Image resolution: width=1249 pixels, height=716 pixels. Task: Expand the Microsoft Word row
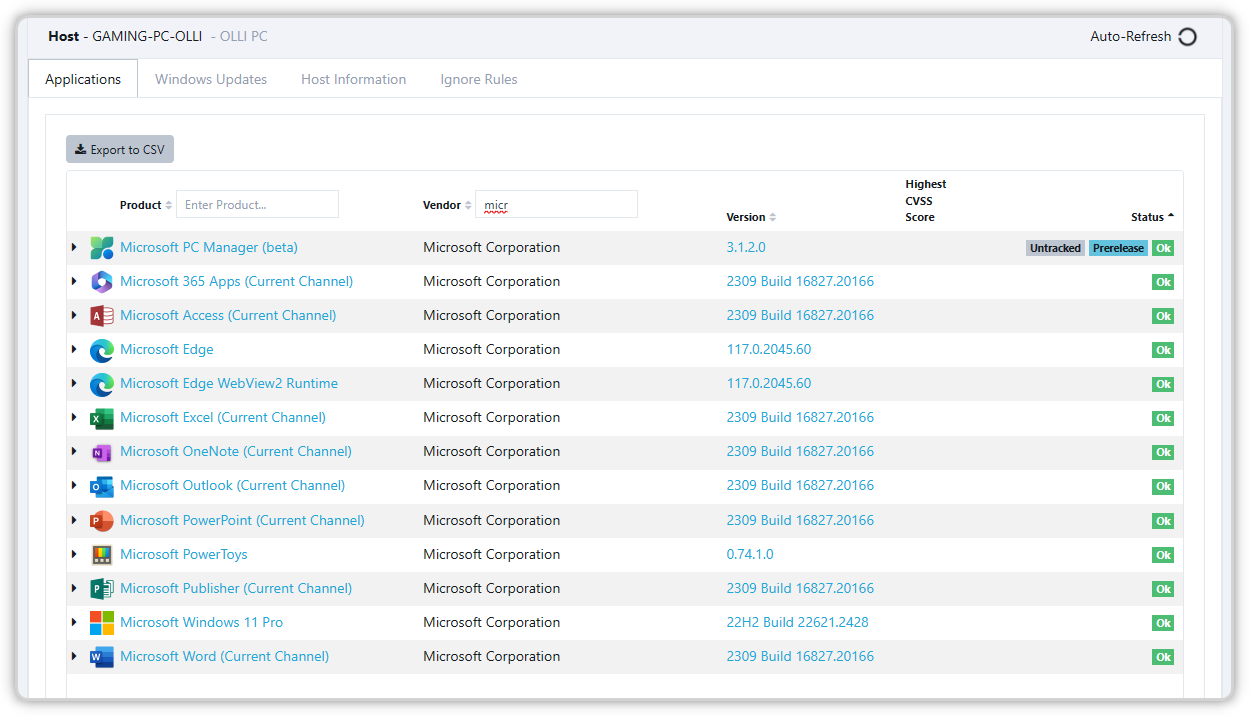pos(74,656)
